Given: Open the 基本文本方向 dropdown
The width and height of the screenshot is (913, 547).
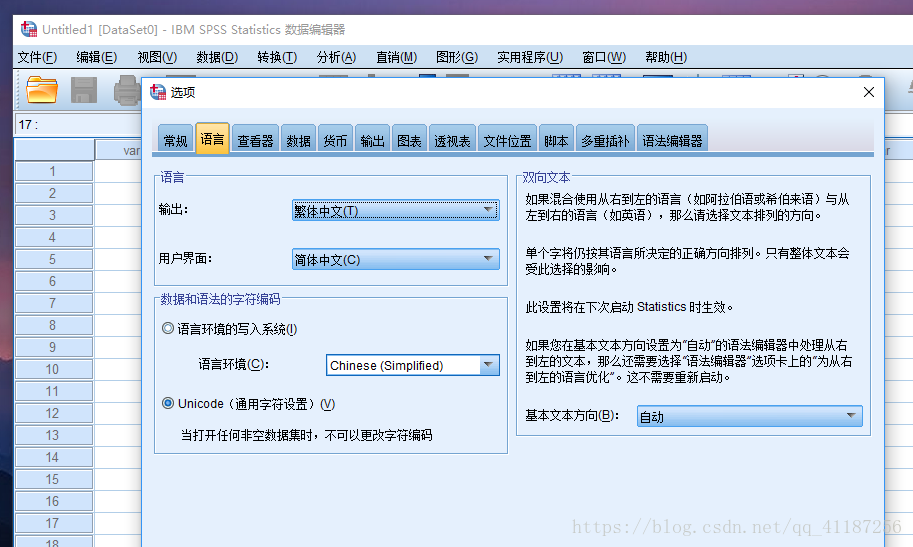Looking at the screenshot, I should point(749,417).
